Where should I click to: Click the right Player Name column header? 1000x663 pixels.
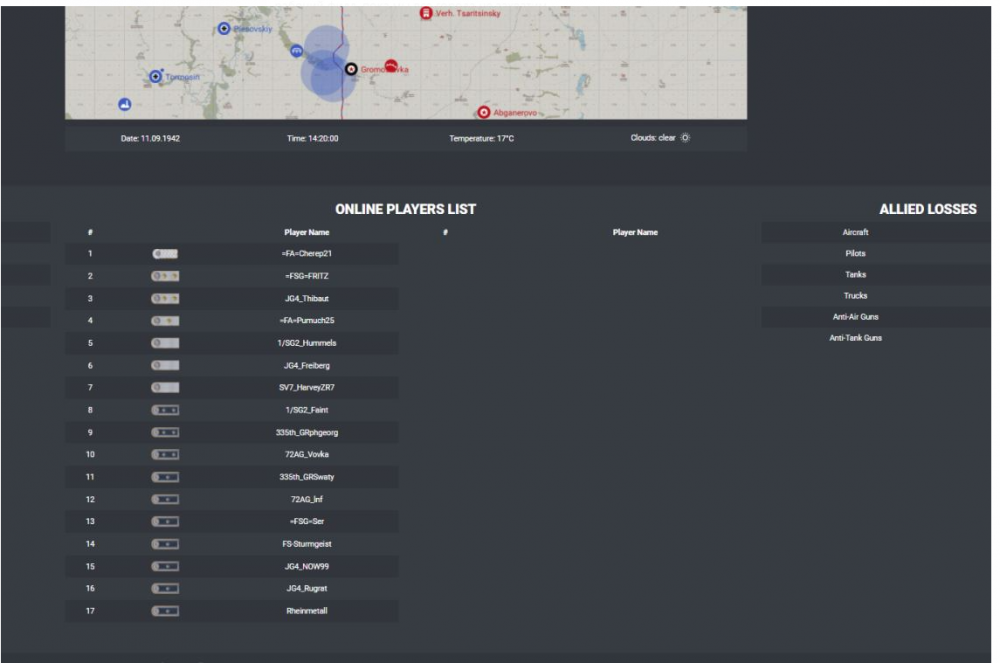click(635, 232)
